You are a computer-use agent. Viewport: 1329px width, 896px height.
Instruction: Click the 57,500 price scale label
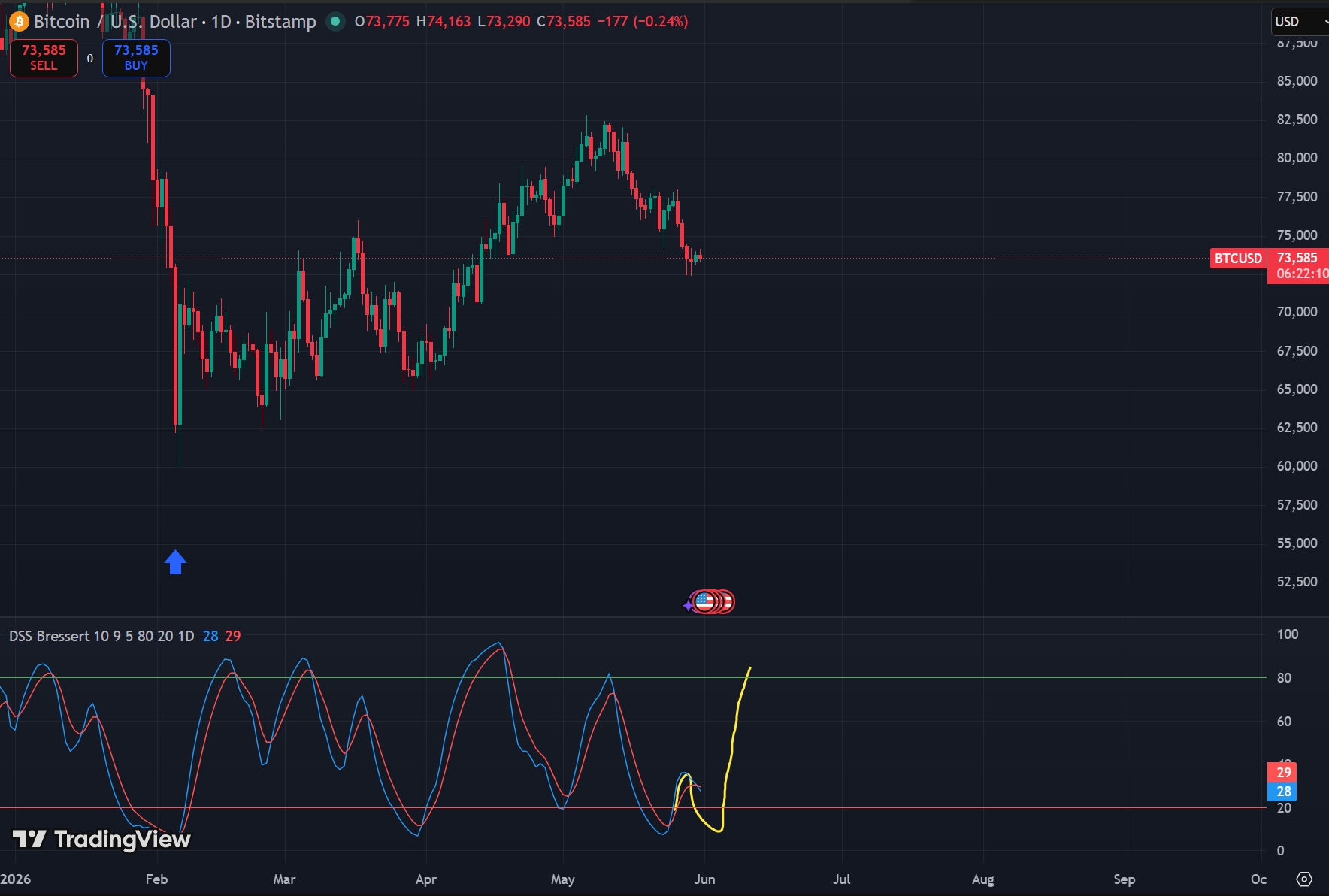coord(1297,505)
